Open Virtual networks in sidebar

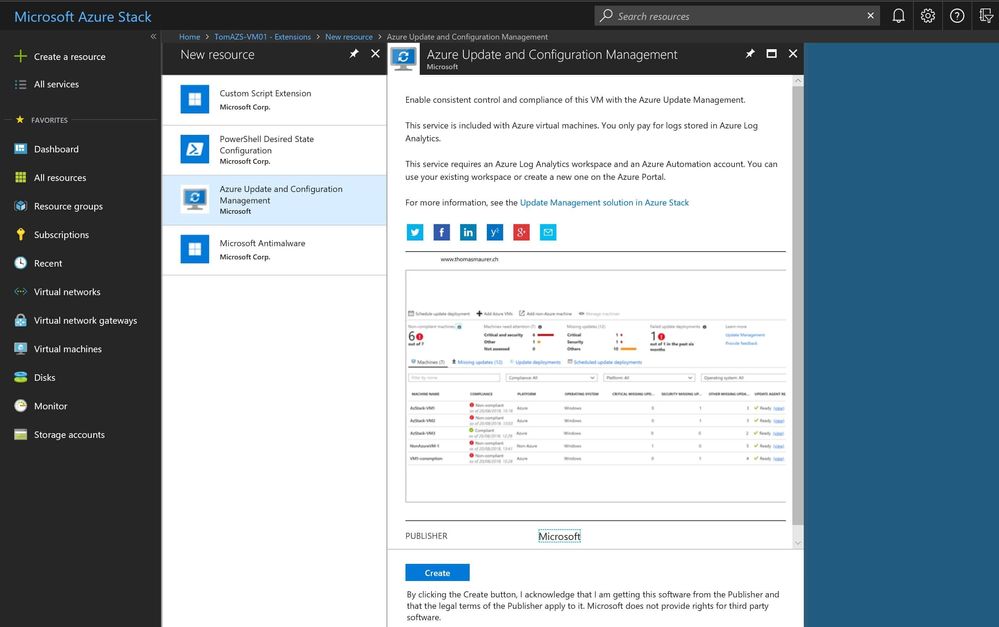point(67,292)
